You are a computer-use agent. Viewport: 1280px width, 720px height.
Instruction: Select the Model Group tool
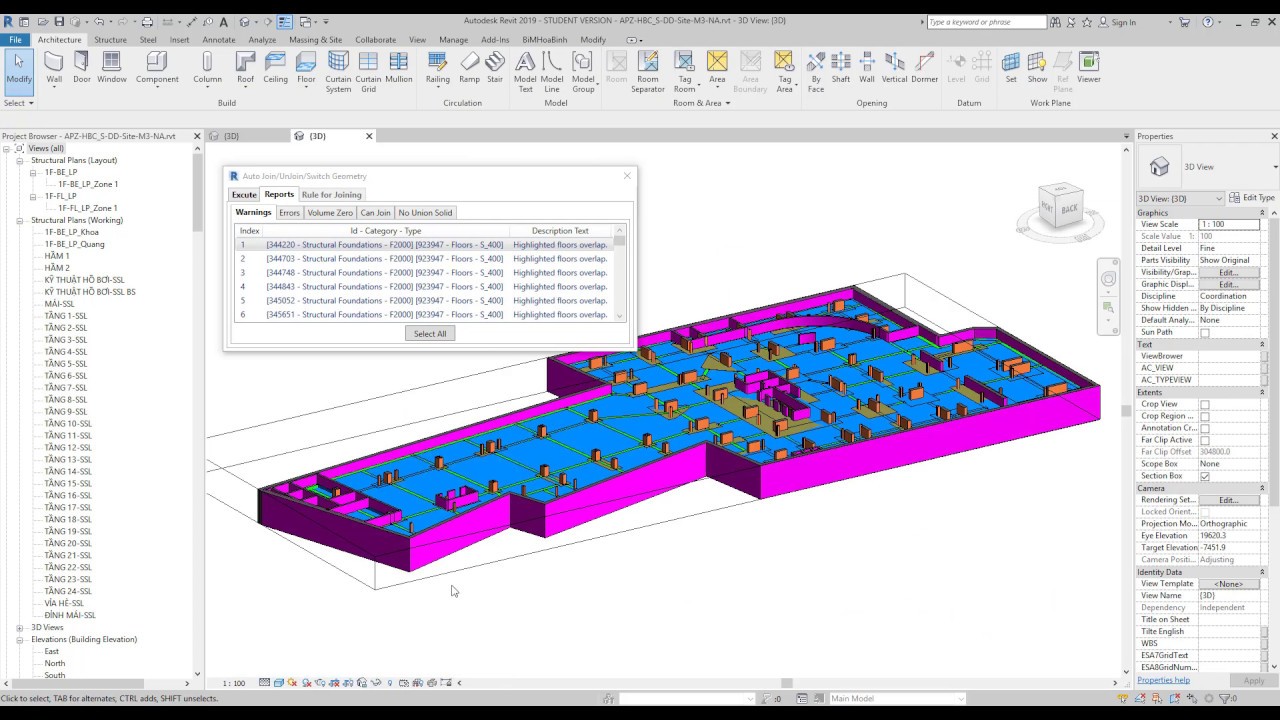(583, 72)
